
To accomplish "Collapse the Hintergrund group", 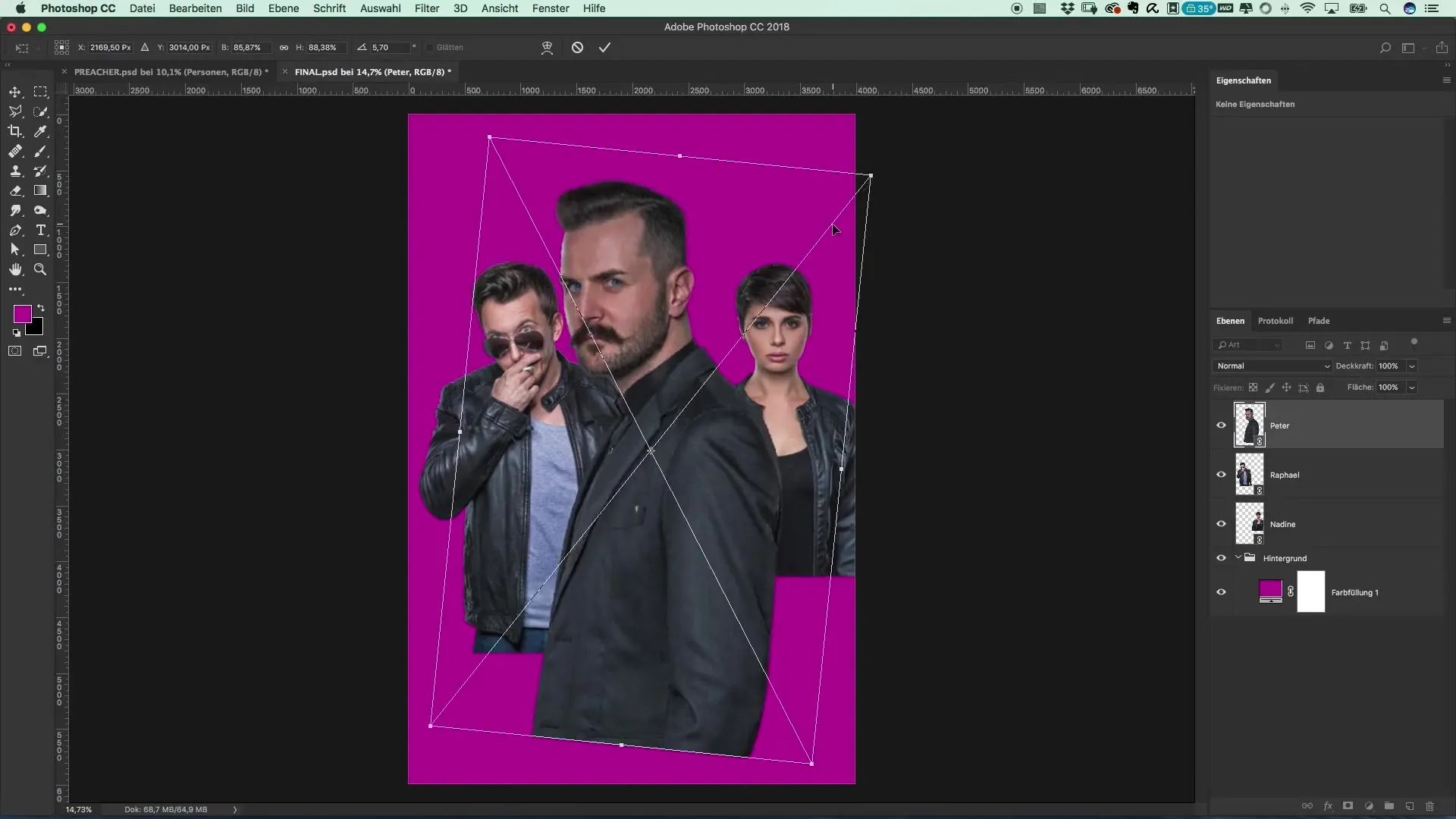I will pos(1238,557).
